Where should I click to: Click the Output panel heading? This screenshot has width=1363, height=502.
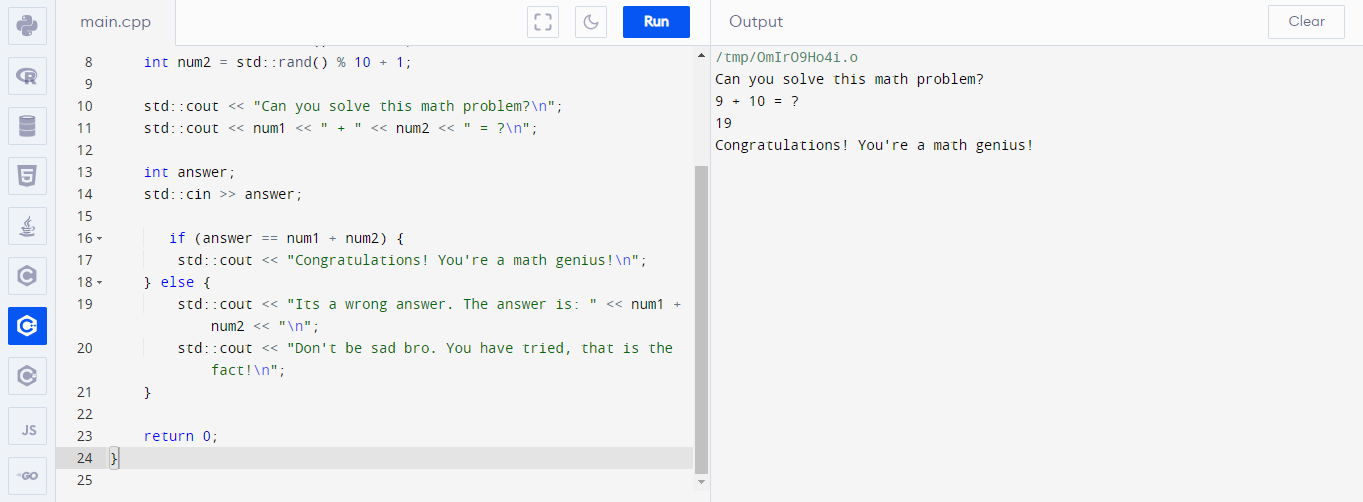pyautogui.click(x=756, y=22)
